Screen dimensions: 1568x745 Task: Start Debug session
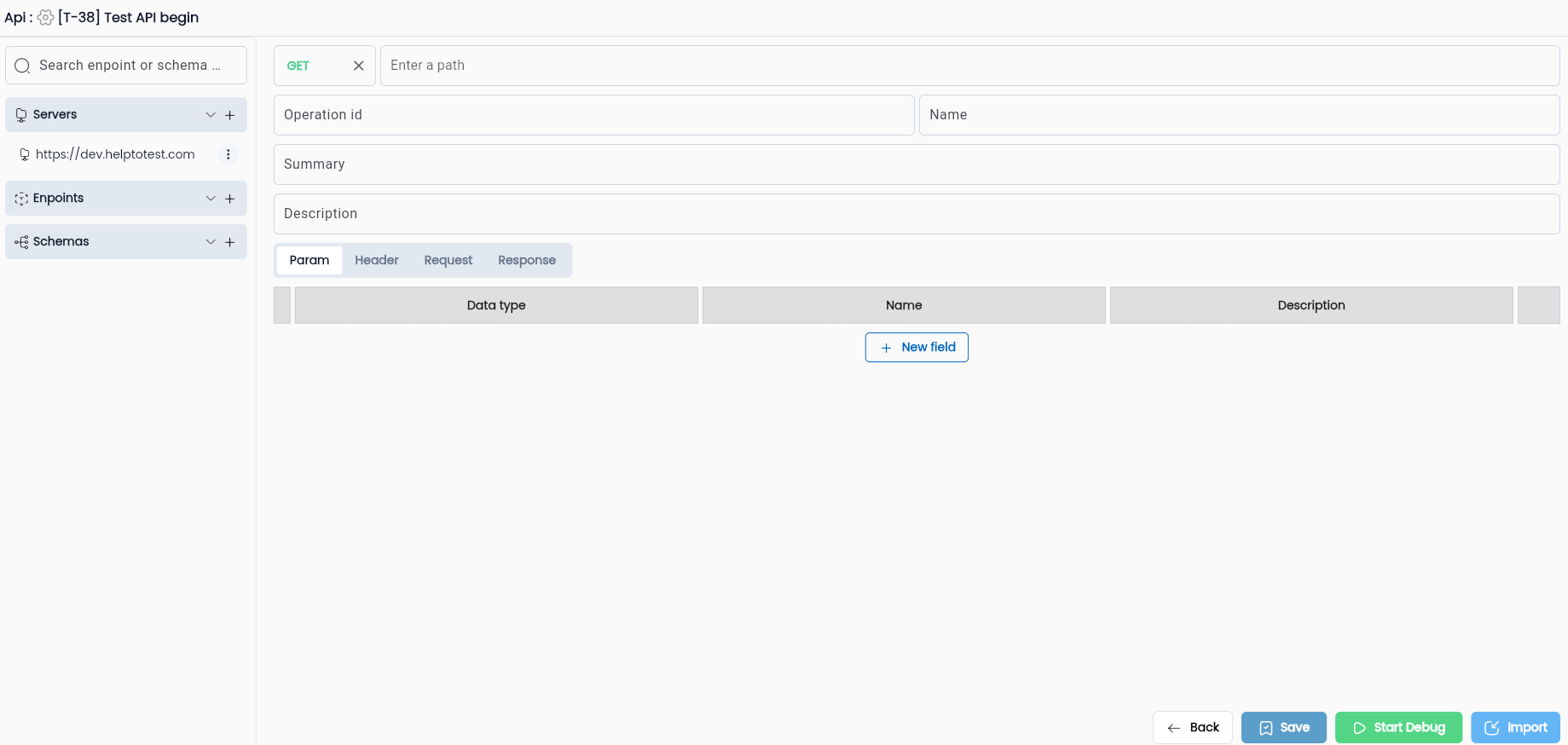(x=1398, y=727)
